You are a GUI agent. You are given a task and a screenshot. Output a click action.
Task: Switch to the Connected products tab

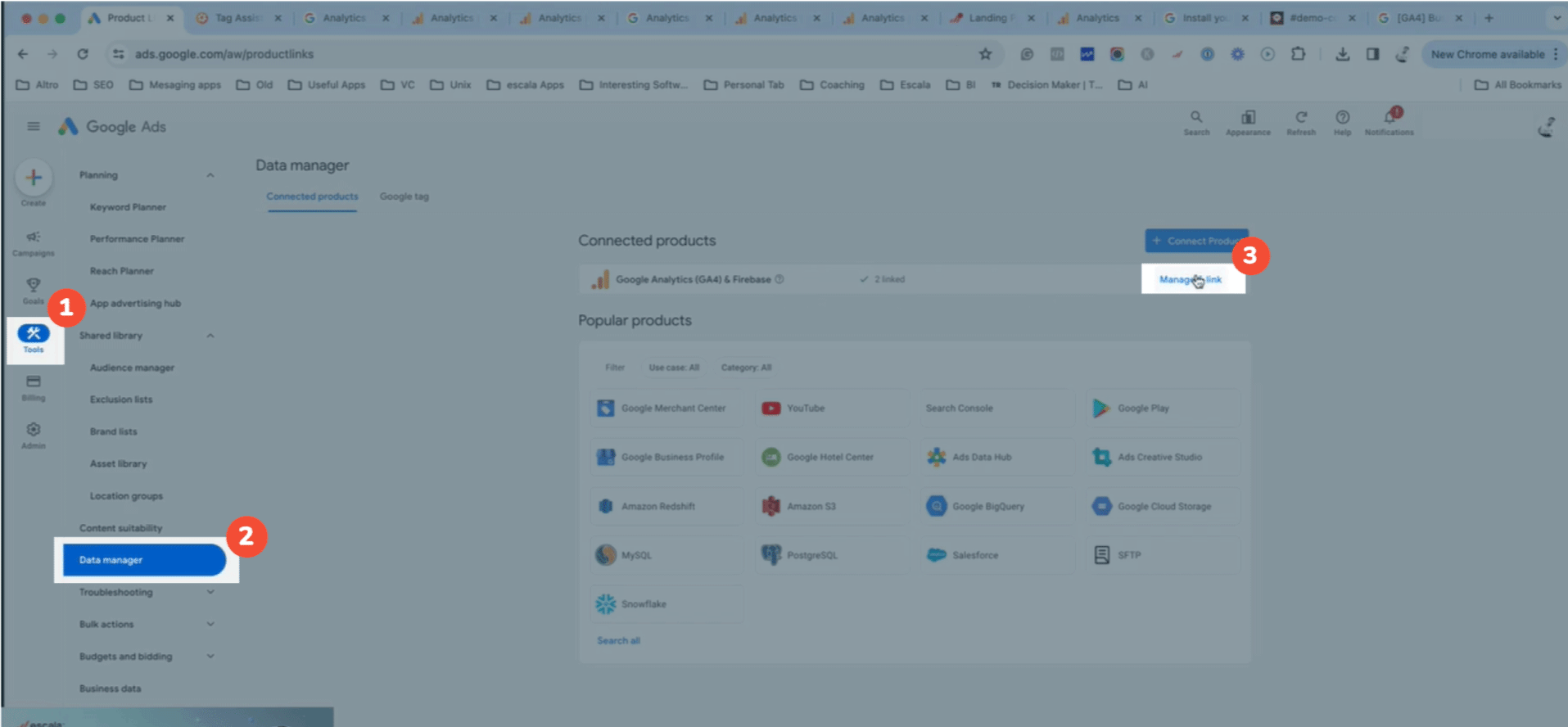pyautogui.click(x=312, y=196)
